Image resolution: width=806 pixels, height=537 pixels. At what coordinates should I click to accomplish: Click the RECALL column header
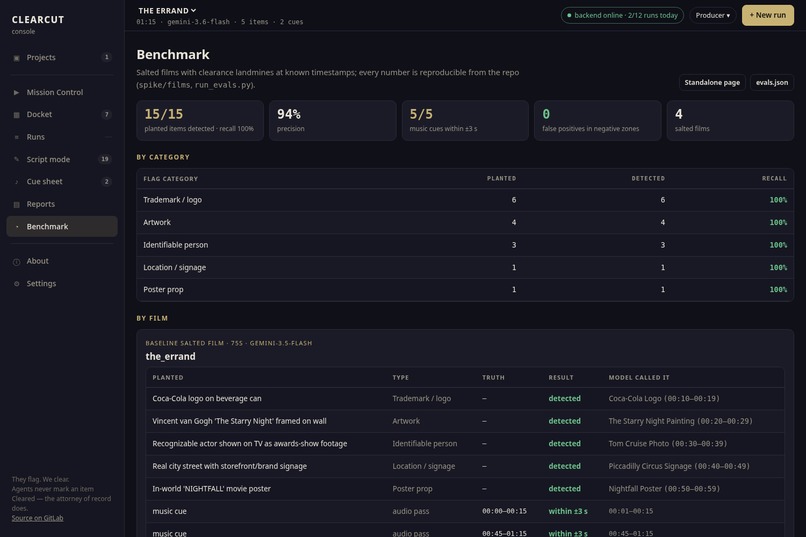pos(774,178)
